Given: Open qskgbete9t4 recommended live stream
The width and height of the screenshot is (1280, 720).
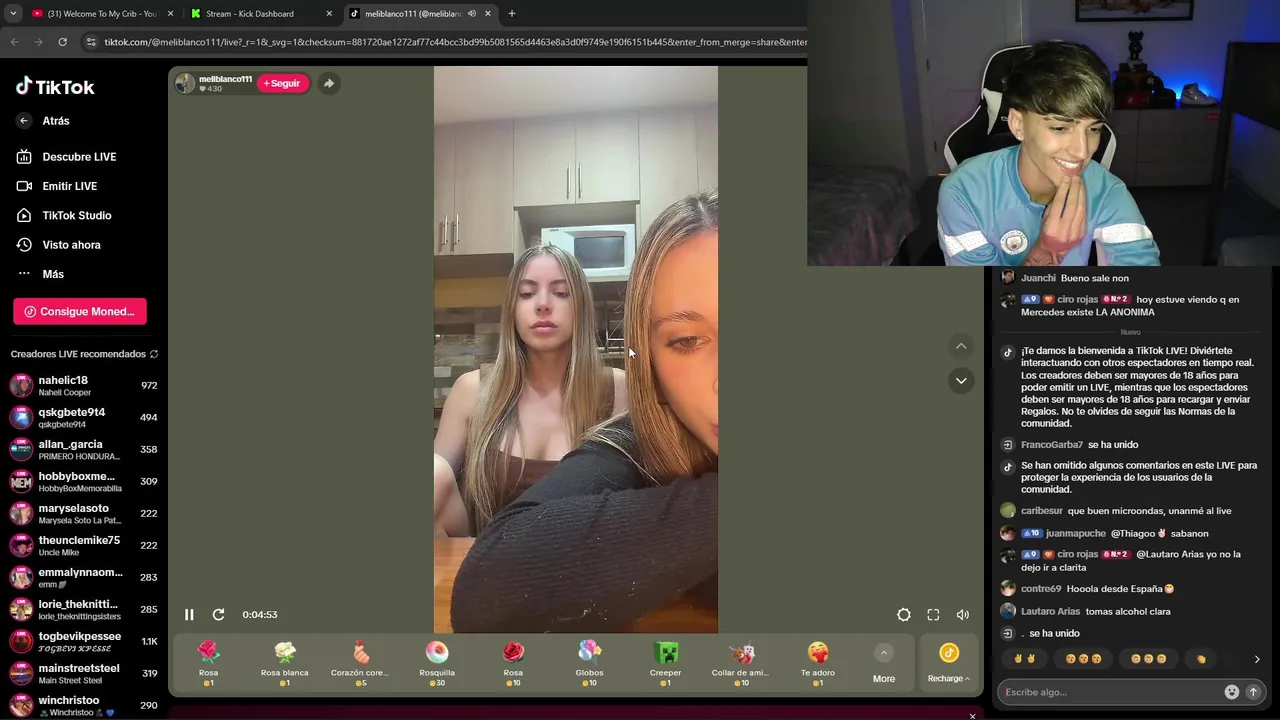Looking at the screenshot, I should pyautogui.click(x=84, y=418).
